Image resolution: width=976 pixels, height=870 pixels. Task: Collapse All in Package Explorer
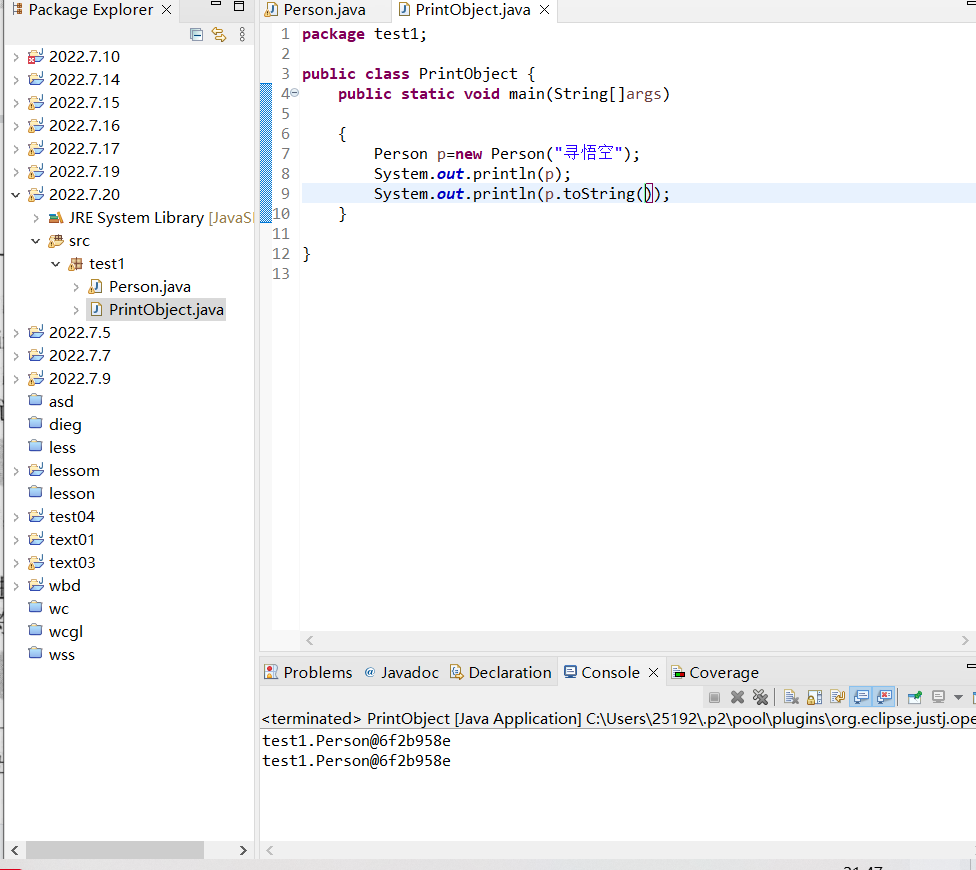[x=196, y=34]
